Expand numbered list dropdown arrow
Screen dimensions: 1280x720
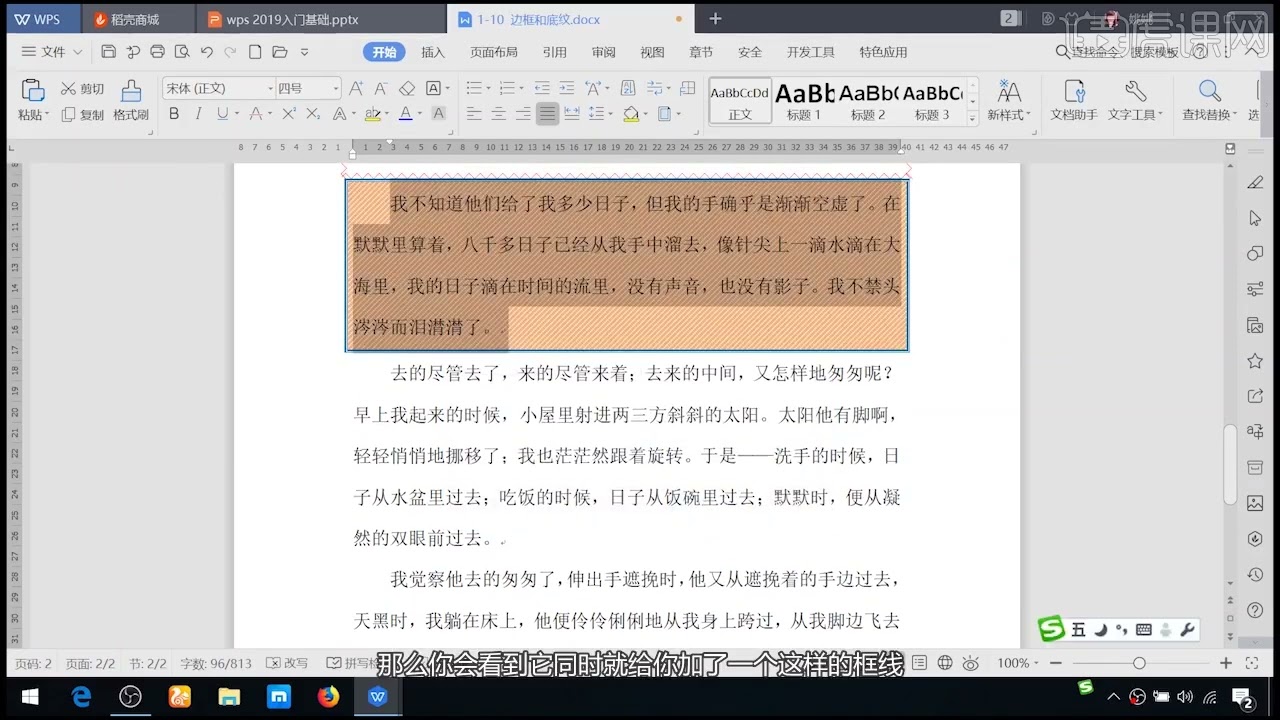click(521, 89)
